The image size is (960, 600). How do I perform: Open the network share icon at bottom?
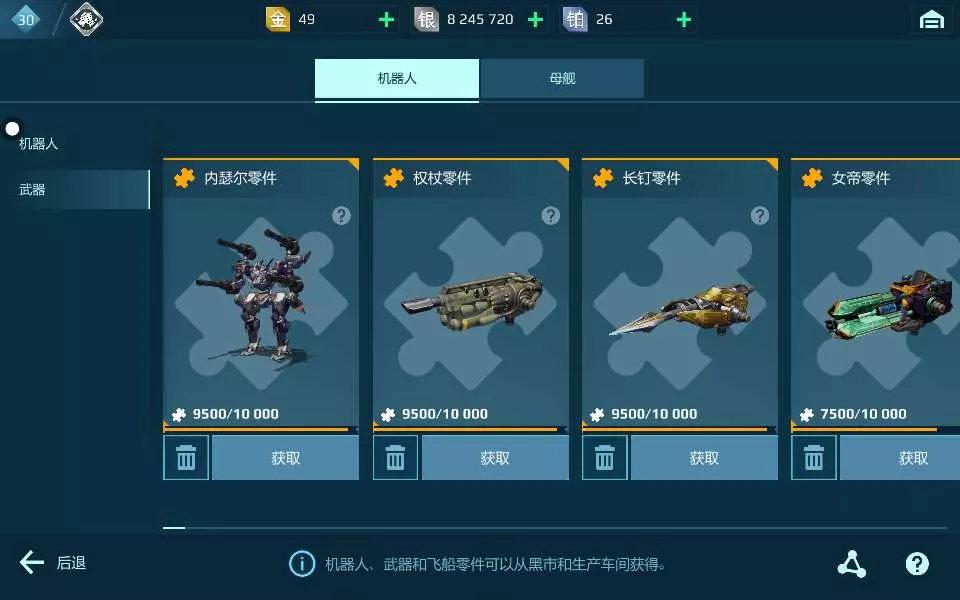point(852,563)
